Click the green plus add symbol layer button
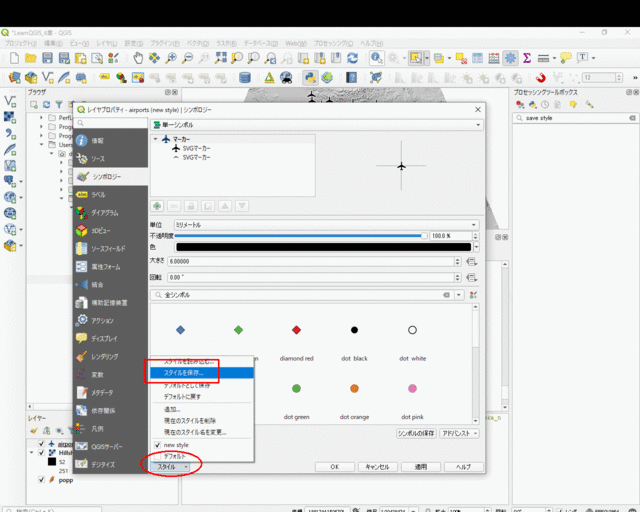 pyautogui.click(x=157, y=206)
